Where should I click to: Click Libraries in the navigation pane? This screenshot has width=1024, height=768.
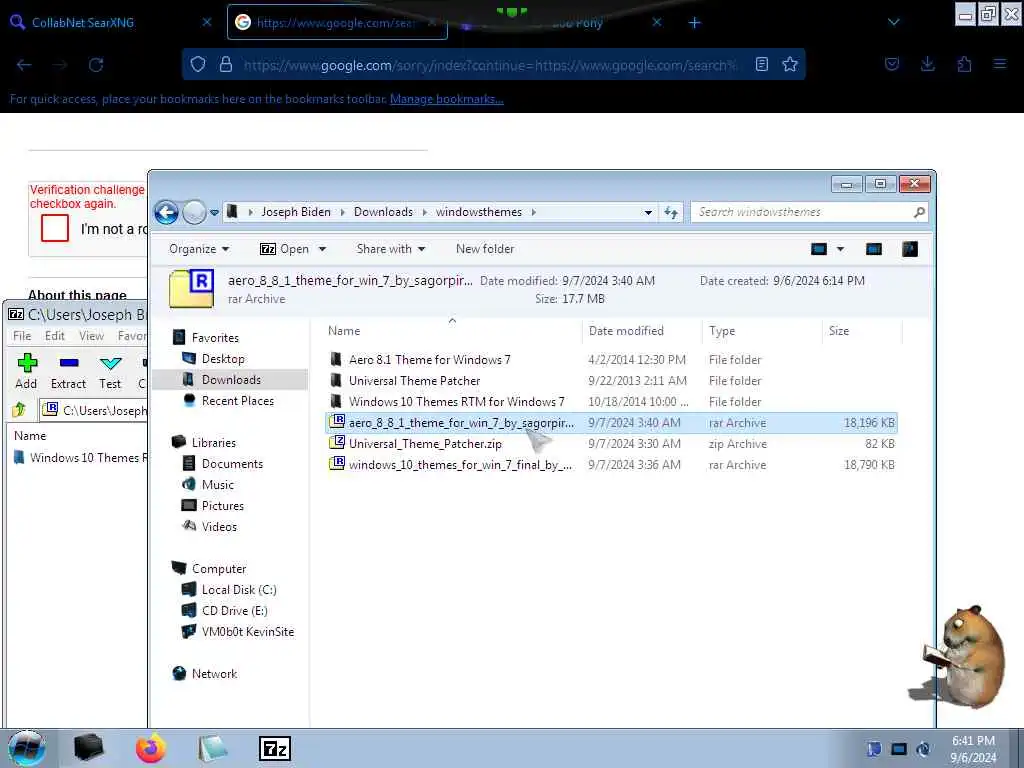[214, 443]
